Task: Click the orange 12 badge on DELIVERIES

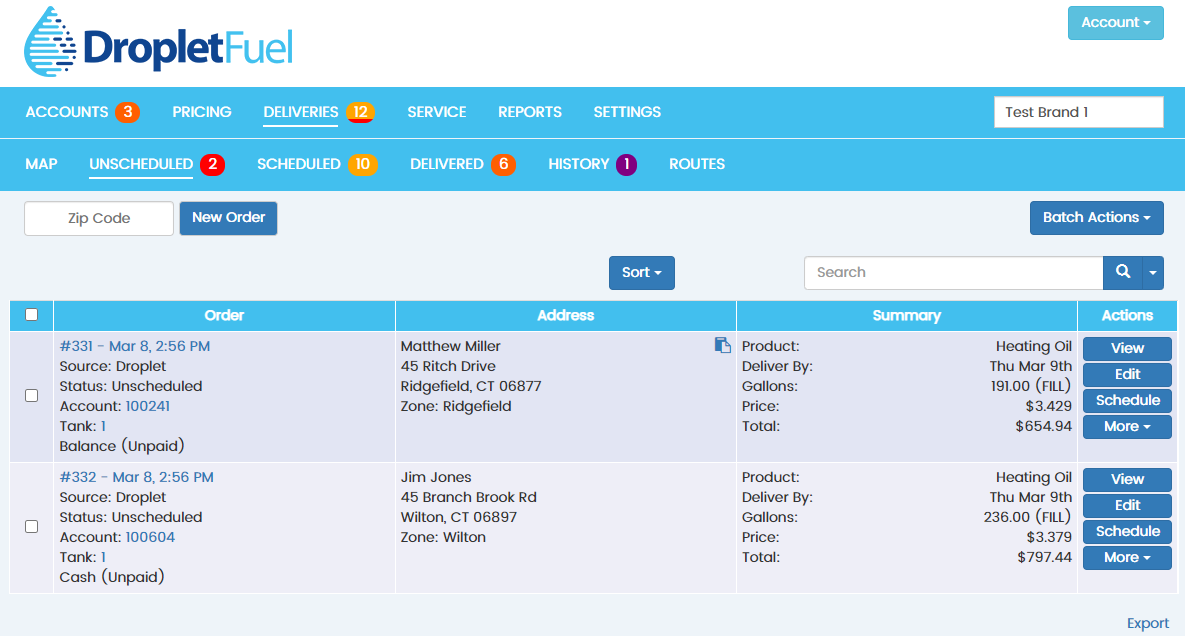Action: [357, 112]
